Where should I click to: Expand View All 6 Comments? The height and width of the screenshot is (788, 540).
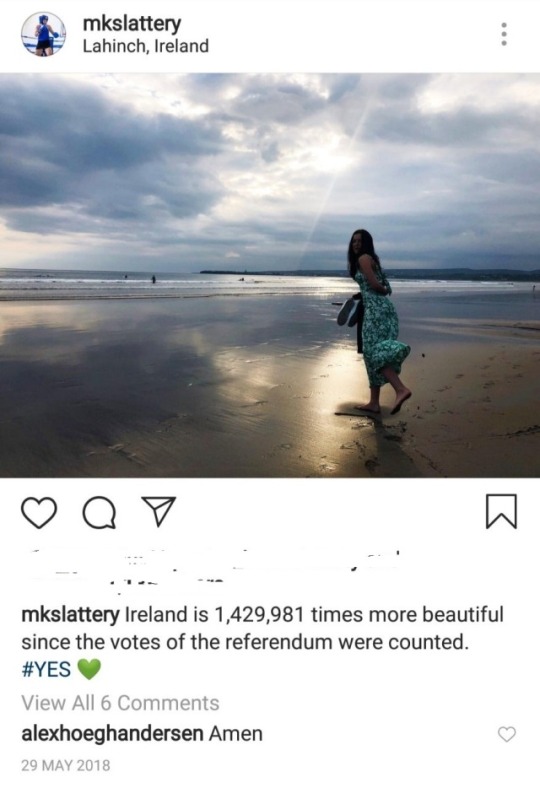120,703
